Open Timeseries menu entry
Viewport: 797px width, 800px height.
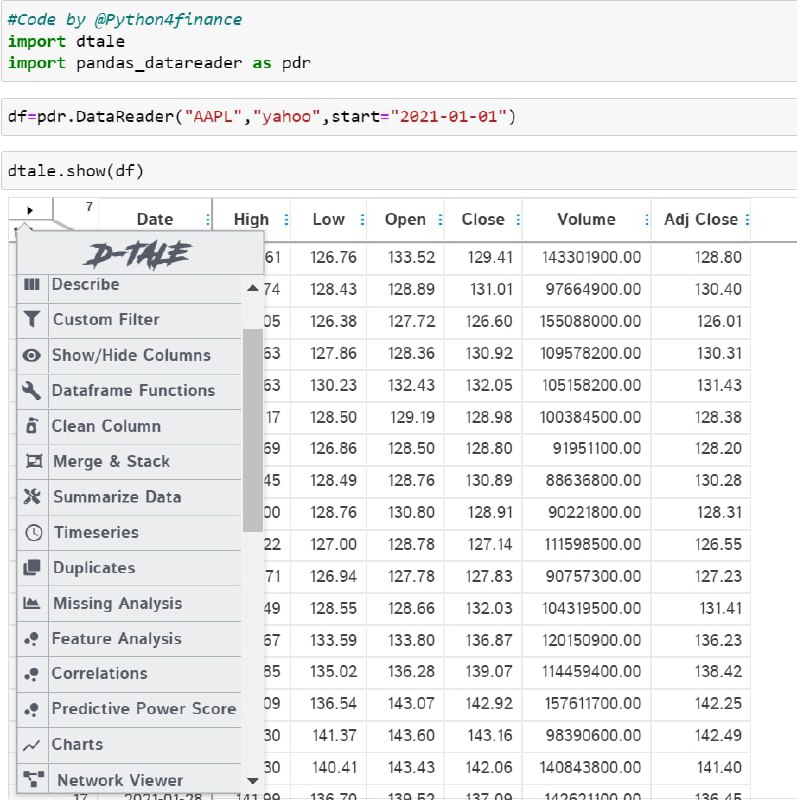click(129, 533)
